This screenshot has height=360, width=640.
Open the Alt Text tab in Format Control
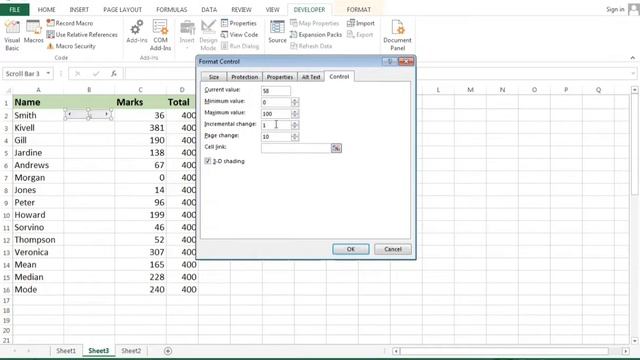[x=311, y=77]
